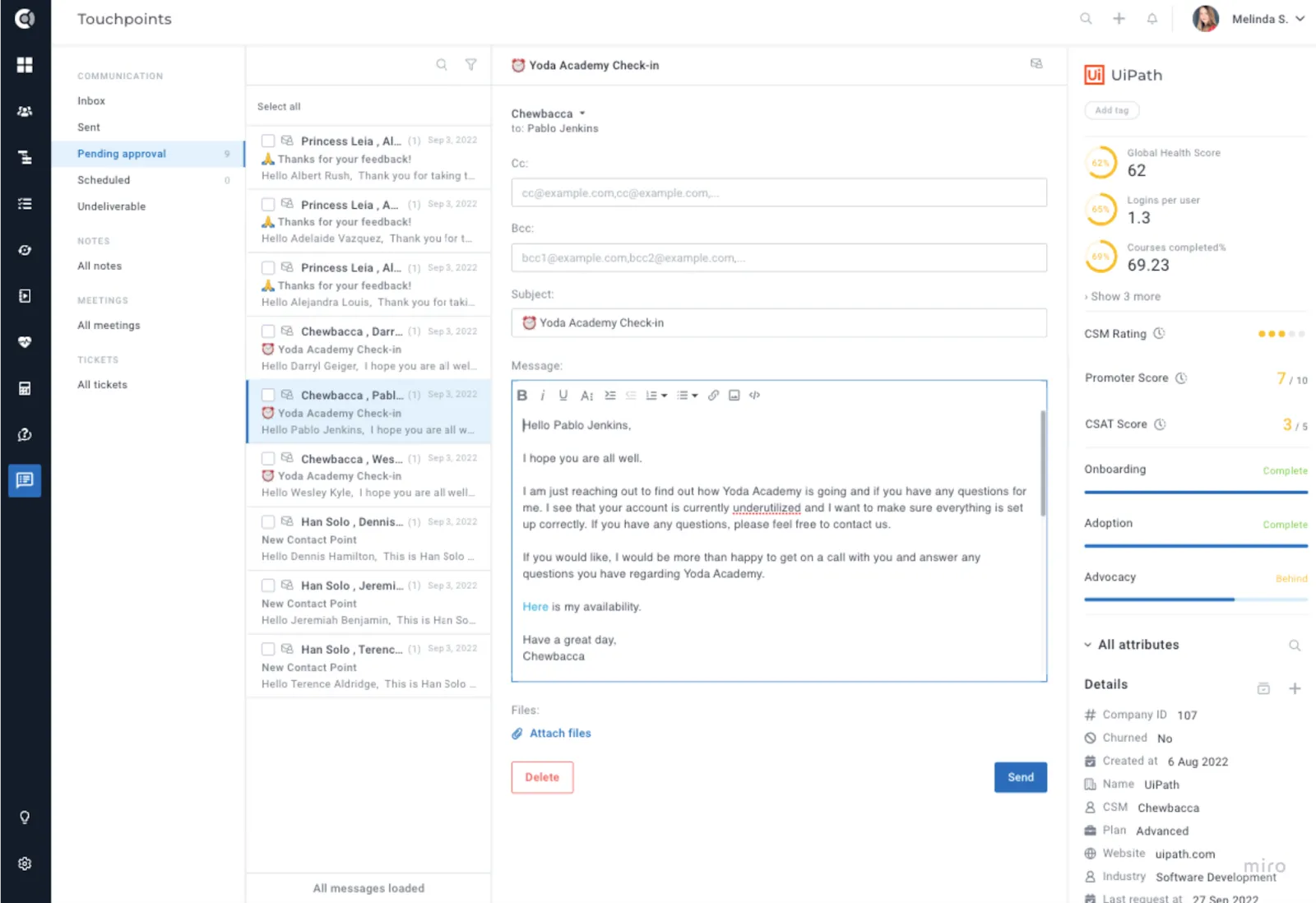
Task: Click the clock icon next to CSAT Score
Action: click(x=1160, y=424)
